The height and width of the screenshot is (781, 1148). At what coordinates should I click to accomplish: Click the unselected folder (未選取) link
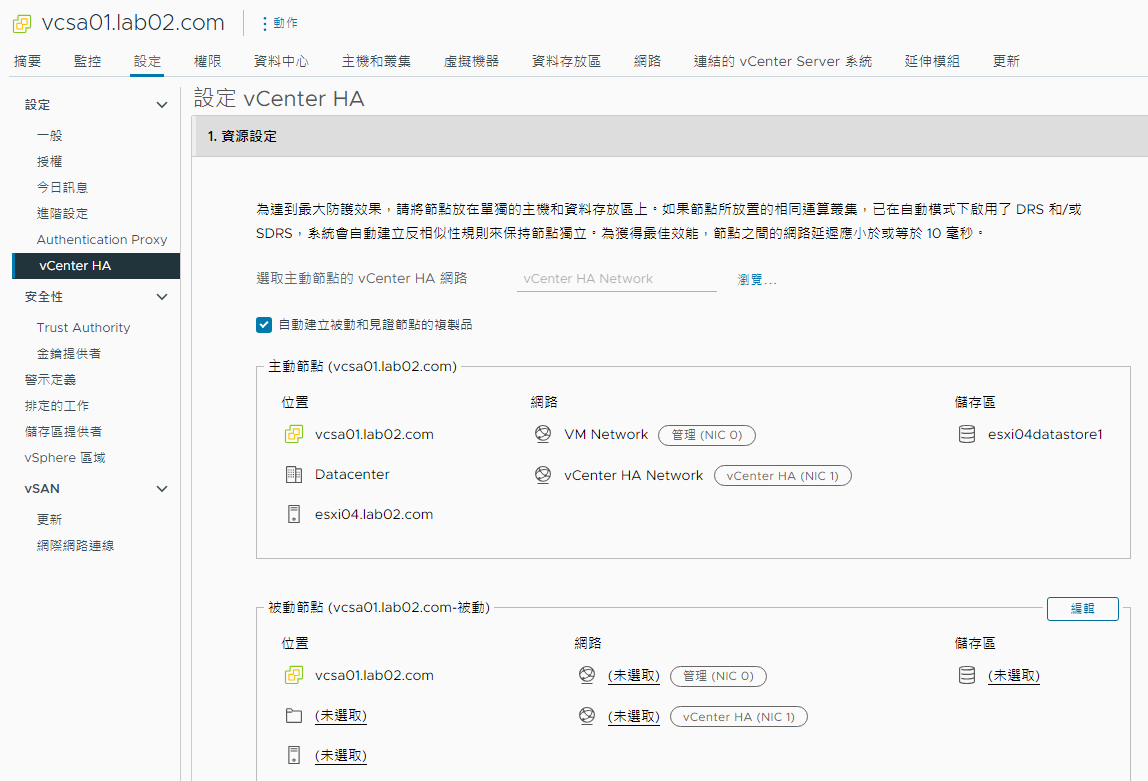[340, 716]
